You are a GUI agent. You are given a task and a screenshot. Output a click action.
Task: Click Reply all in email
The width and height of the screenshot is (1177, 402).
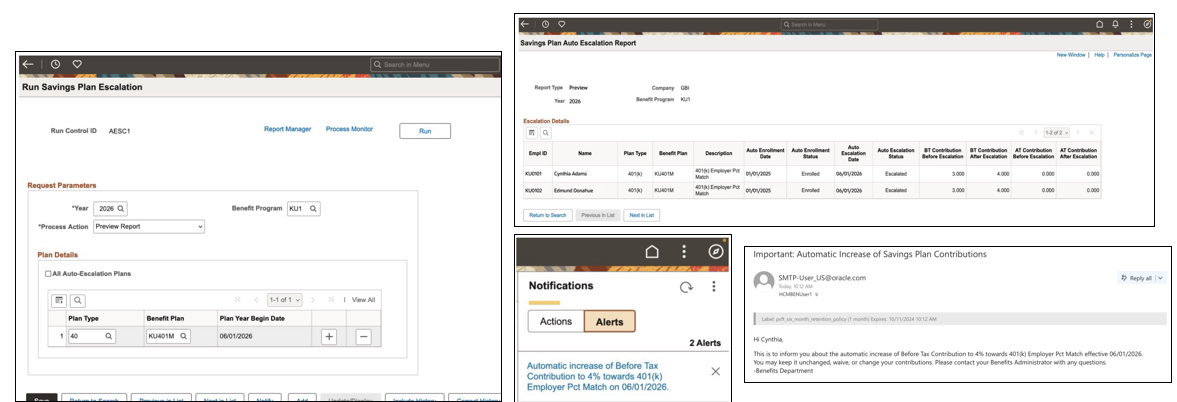1136,278
